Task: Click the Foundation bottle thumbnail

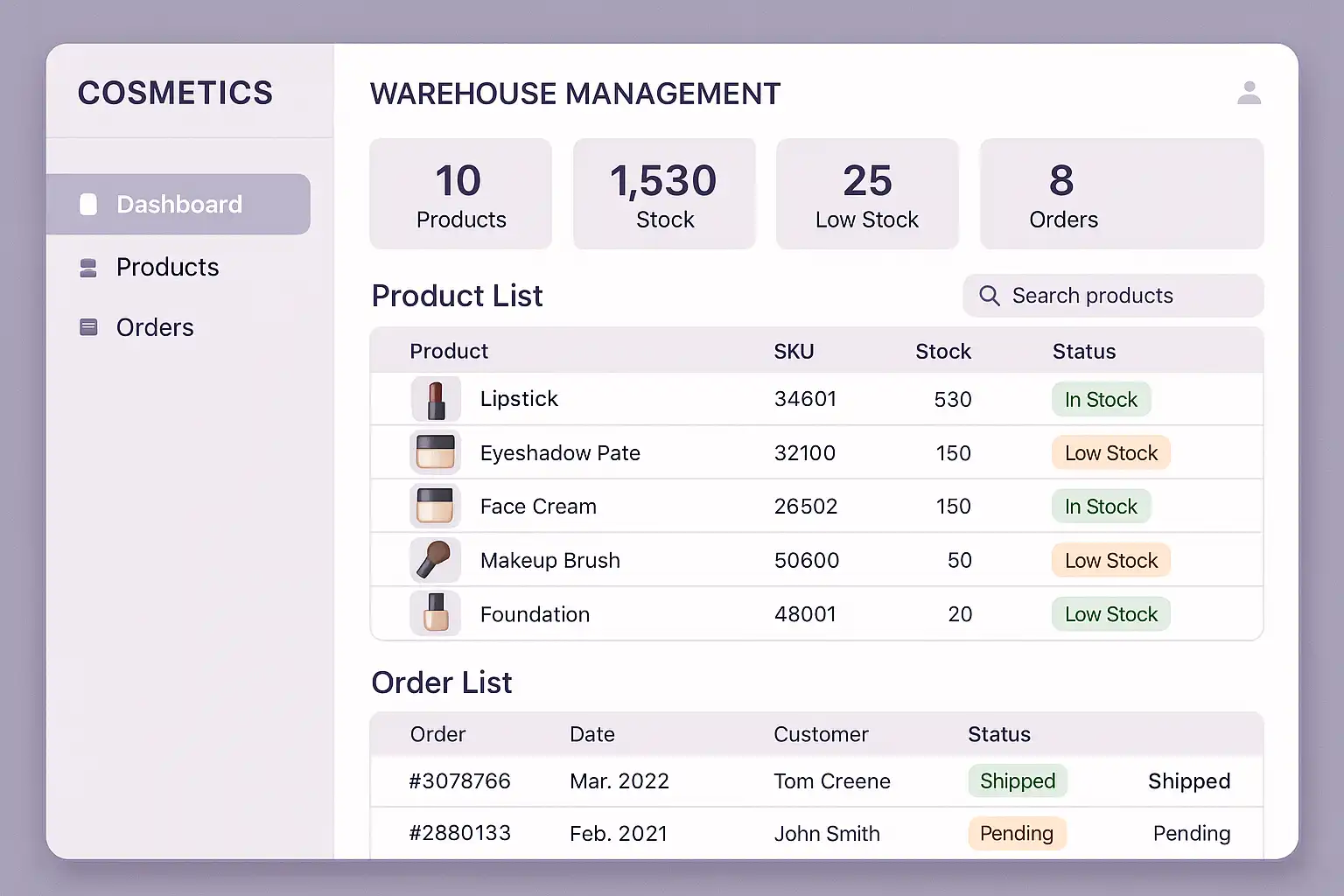Action: pyautogui.click(x=436, y=613)
